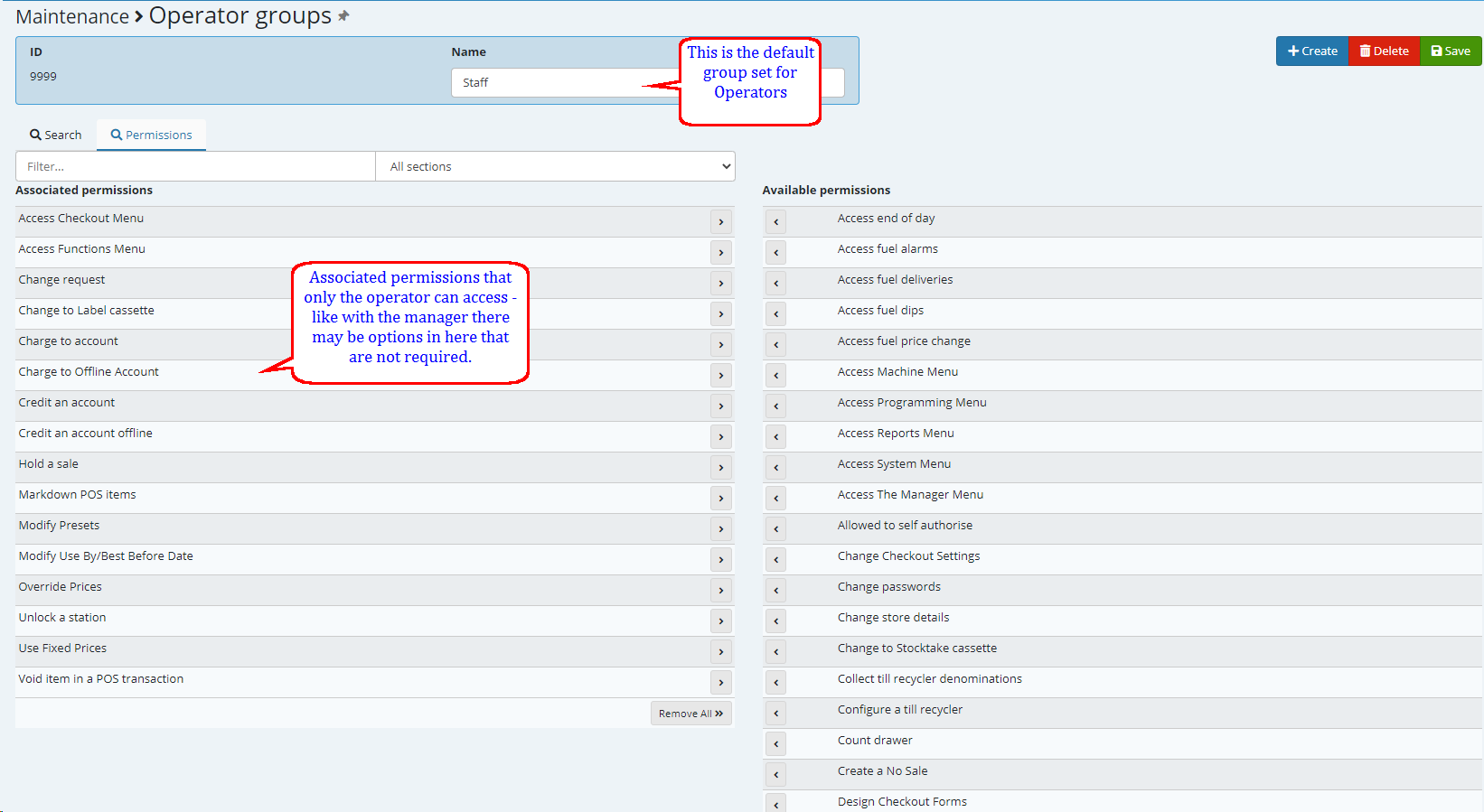This screenshot has width=1484, height=812.
Task: Pin the Operator groups page
Action: 343,16
